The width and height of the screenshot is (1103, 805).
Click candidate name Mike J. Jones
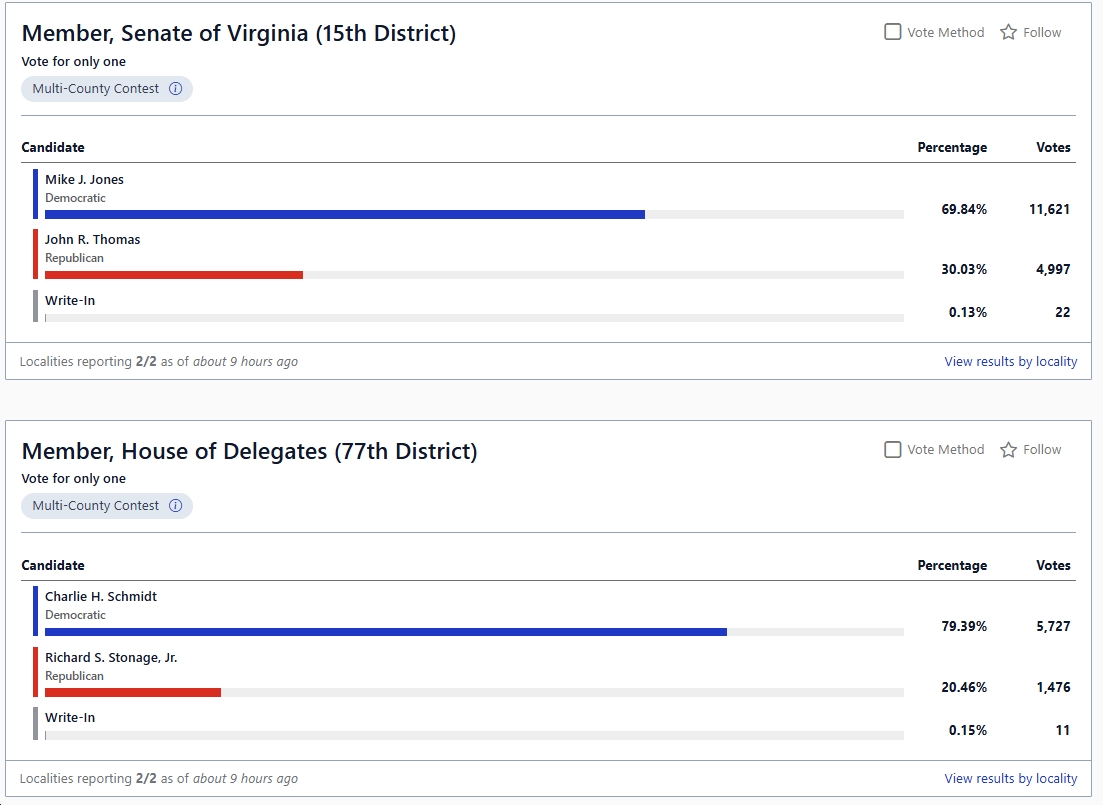[x=84, y=180]
